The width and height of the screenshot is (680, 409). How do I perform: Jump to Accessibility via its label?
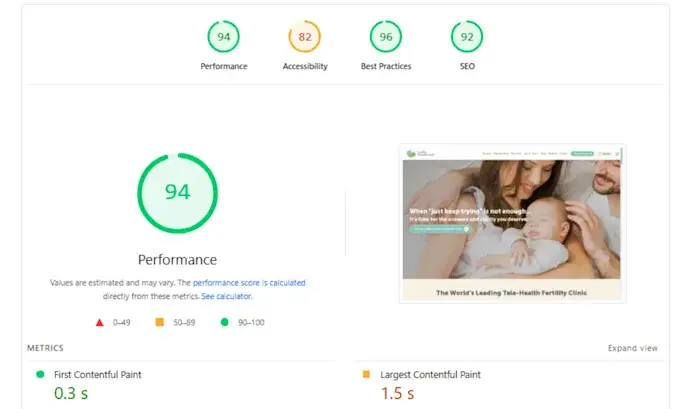[x=305, y=66]
